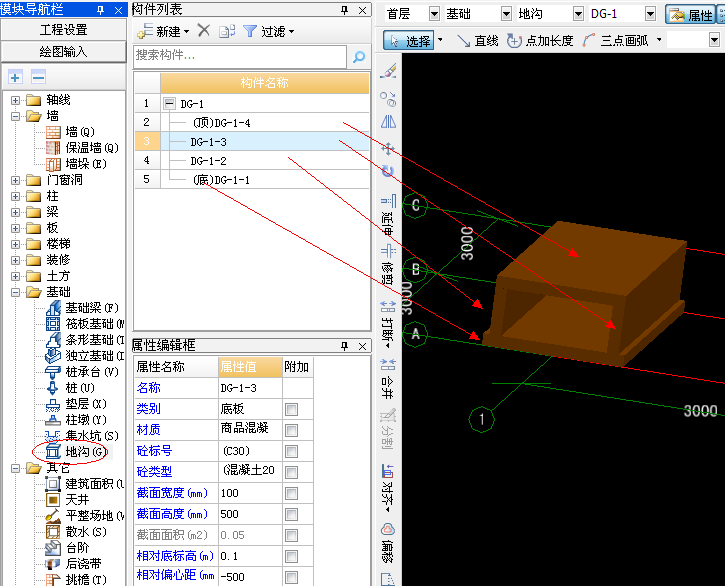Toggle the 相对底标高 additional checkbox
The width and height of the screenshot is (725, 586).
pos(291,556)
